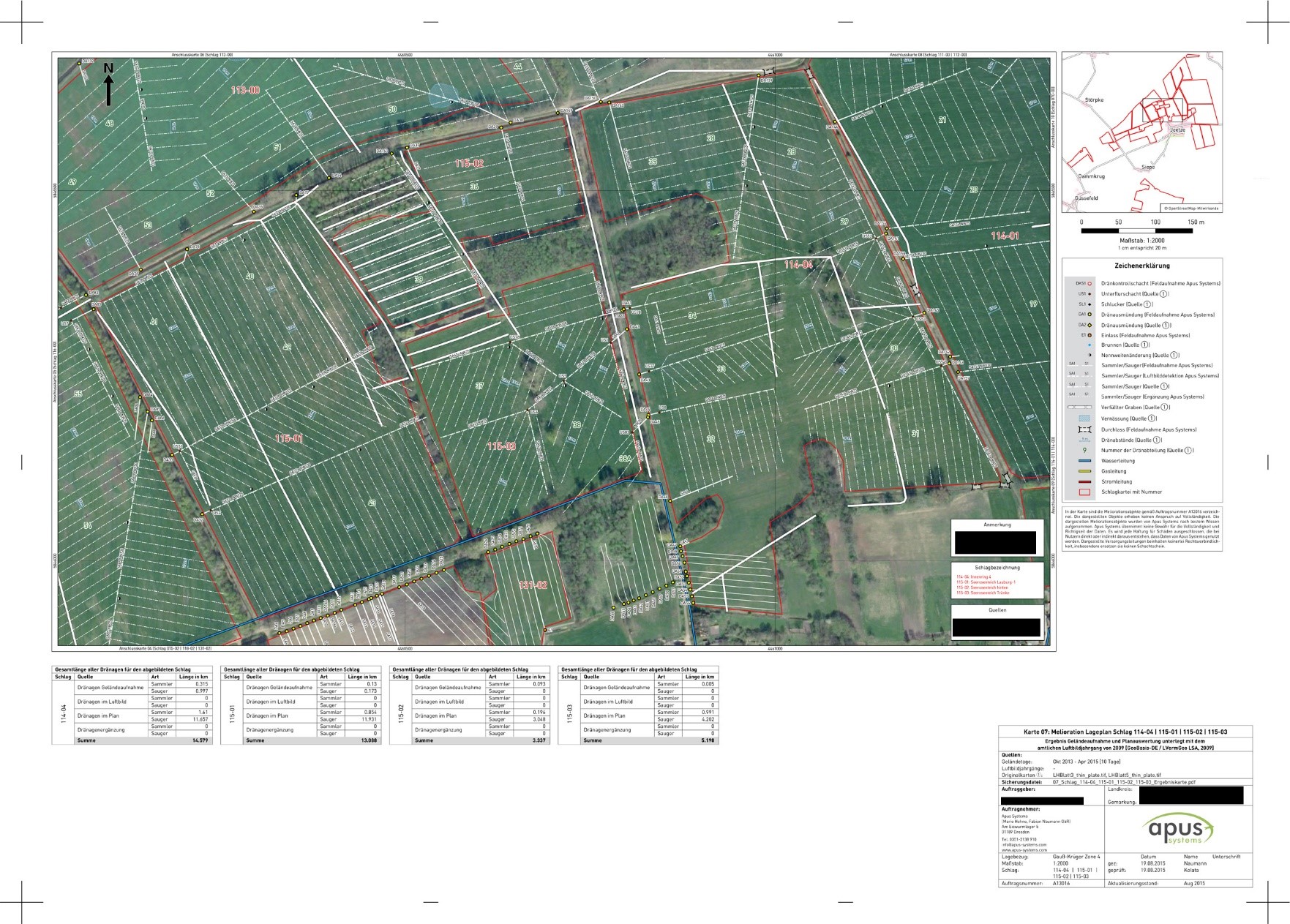The height and width of the screenshot is (924, 1290).
Task: Click the DA1 Dränausmündung legend symbol
Action: coord(1090,315)
